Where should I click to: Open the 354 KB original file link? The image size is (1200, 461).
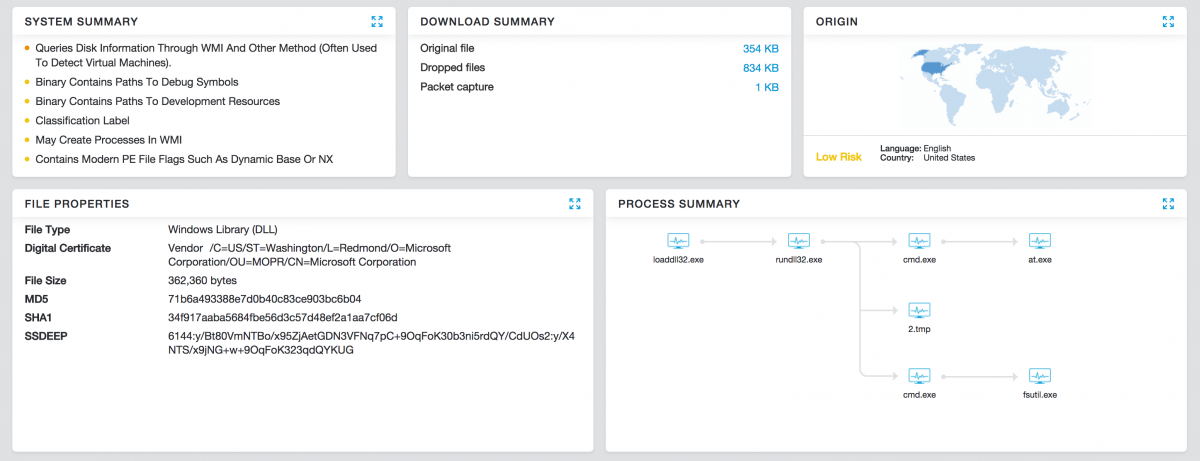(x=760, y=48)
